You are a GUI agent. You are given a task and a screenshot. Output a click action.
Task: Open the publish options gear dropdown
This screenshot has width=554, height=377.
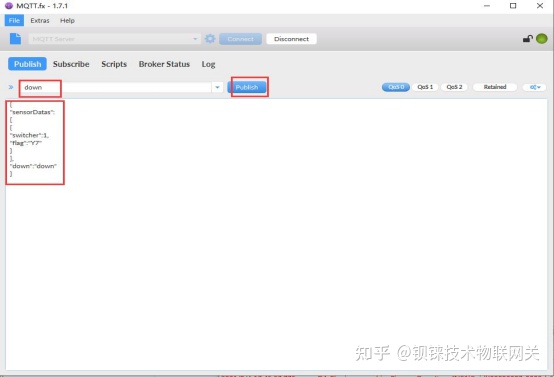tap(535, 87)
